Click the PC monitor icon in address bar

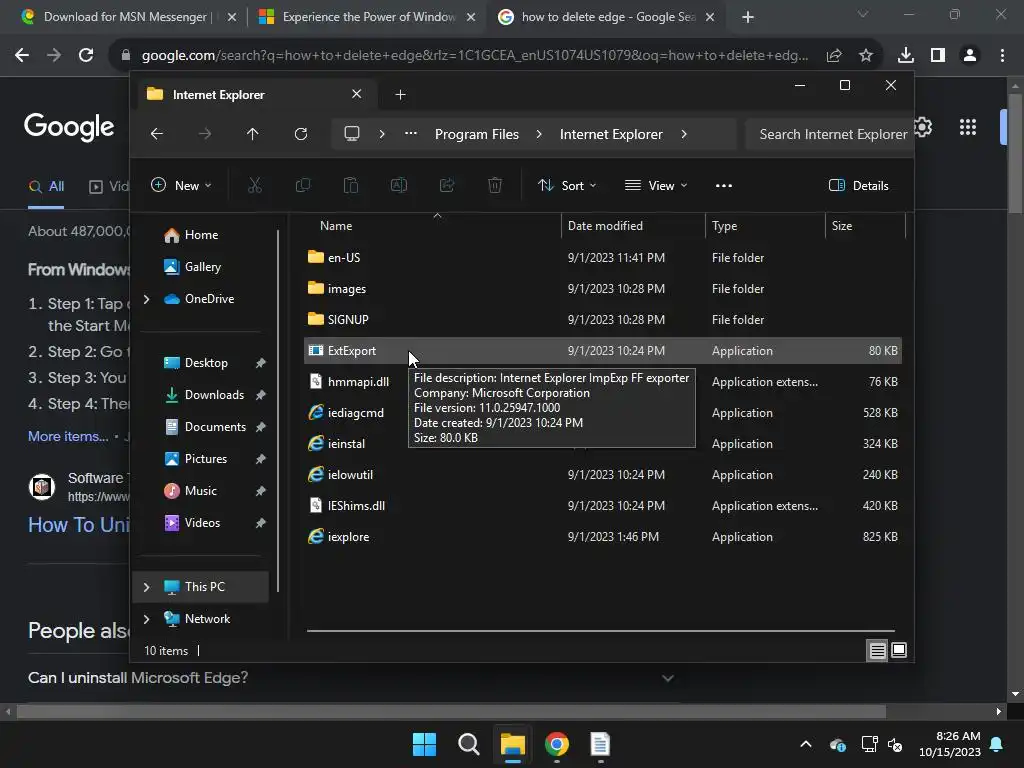[x=352, y=134]
